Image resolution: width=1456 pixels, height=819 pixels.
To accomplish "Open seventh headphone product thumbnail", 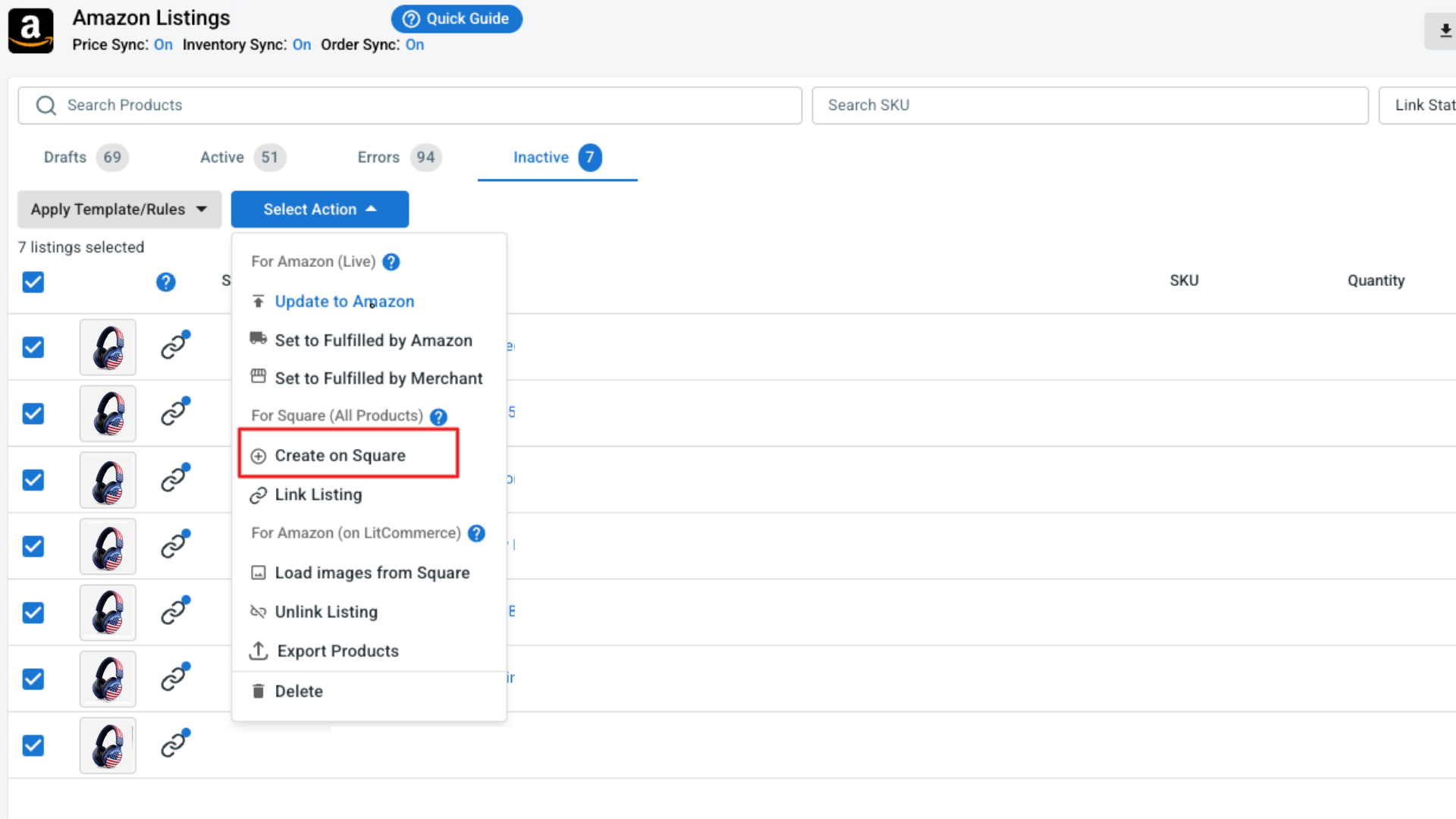I will click(x=108, y=745).
